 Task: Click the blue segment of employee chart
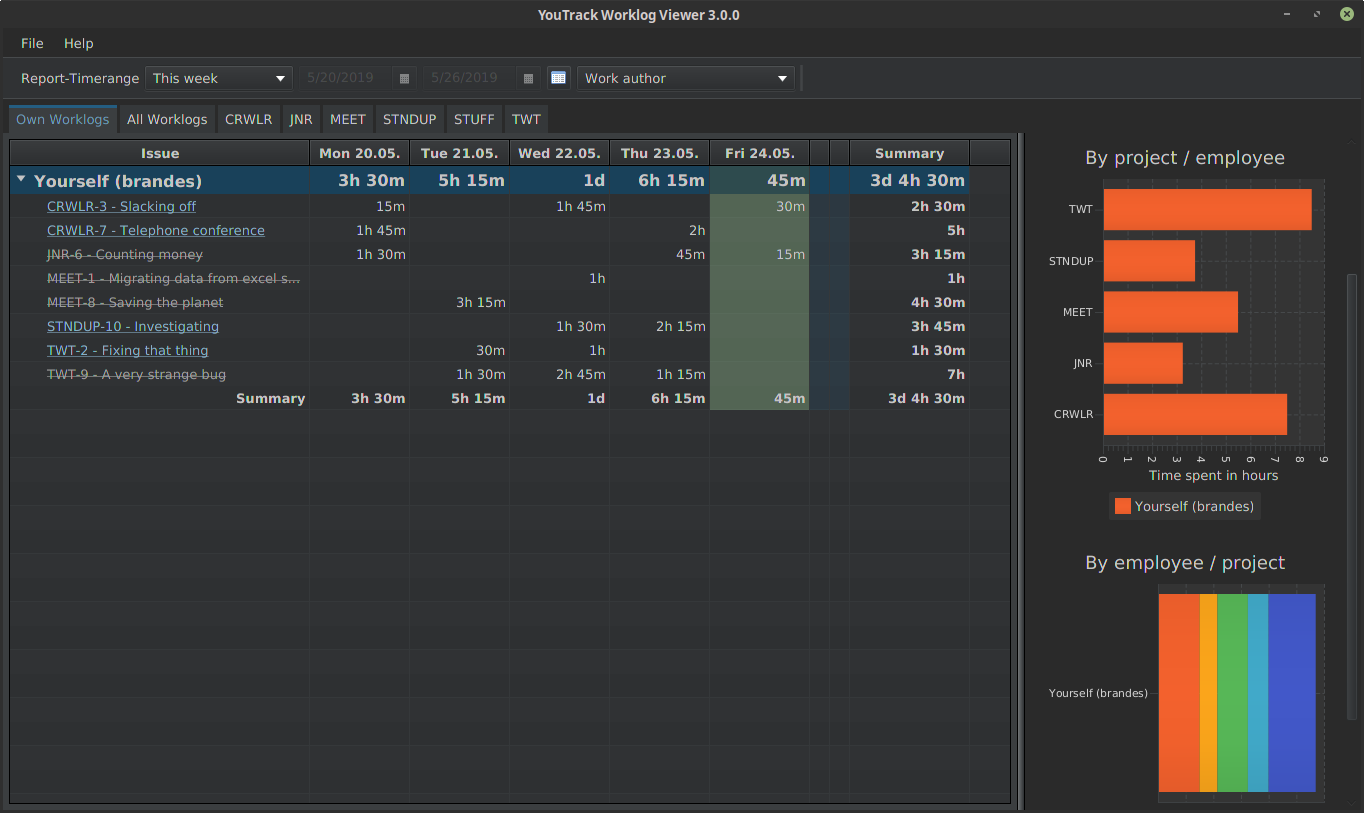click(1292, 693)
